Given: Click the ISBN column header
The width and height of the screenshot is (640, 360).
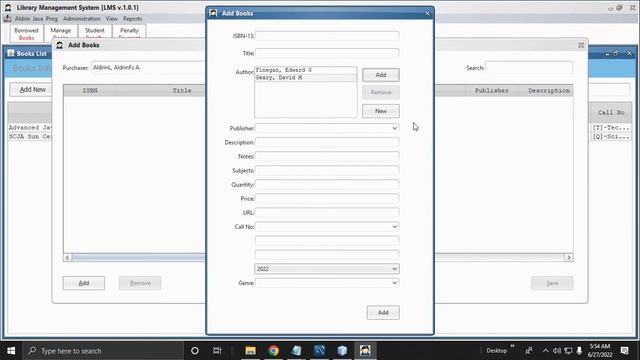Looking at the screenshot, I should coord(90,91).
